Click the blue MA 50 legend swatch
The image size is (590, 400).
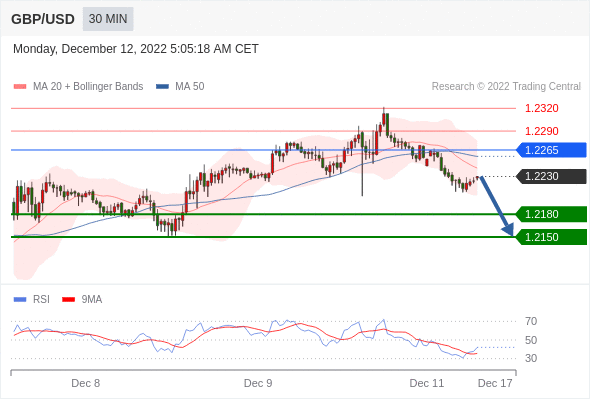point(162,87)
